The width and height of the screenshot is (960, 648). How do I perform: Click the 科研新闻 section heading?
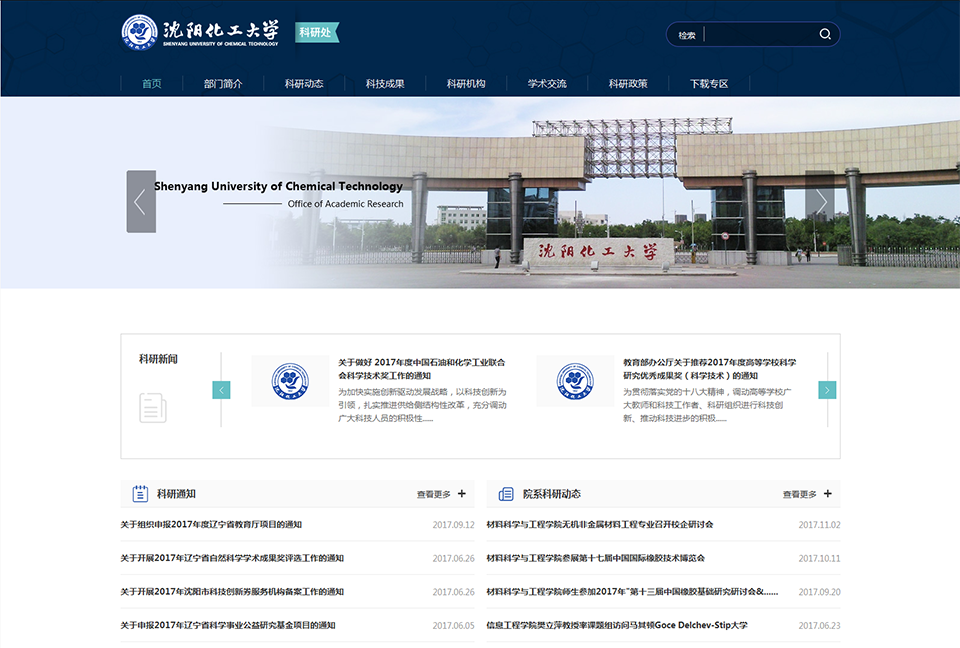click(x=158, y=359)
